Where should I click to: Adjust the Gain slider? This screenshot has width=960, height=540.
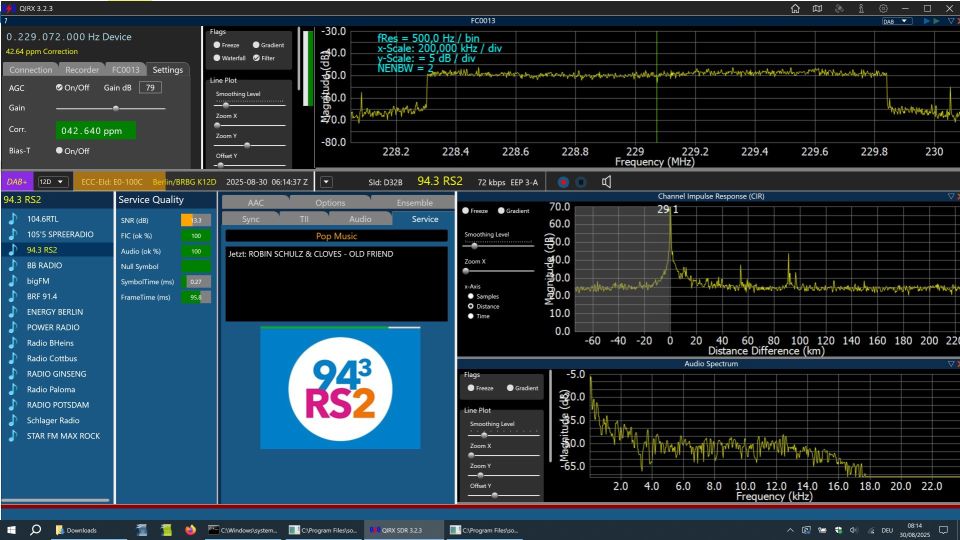(116, 108)
